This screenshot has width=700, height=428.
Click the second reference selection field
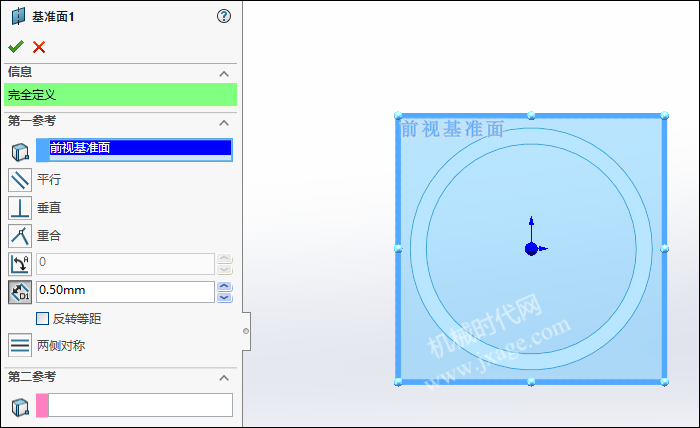pos(141,405)
